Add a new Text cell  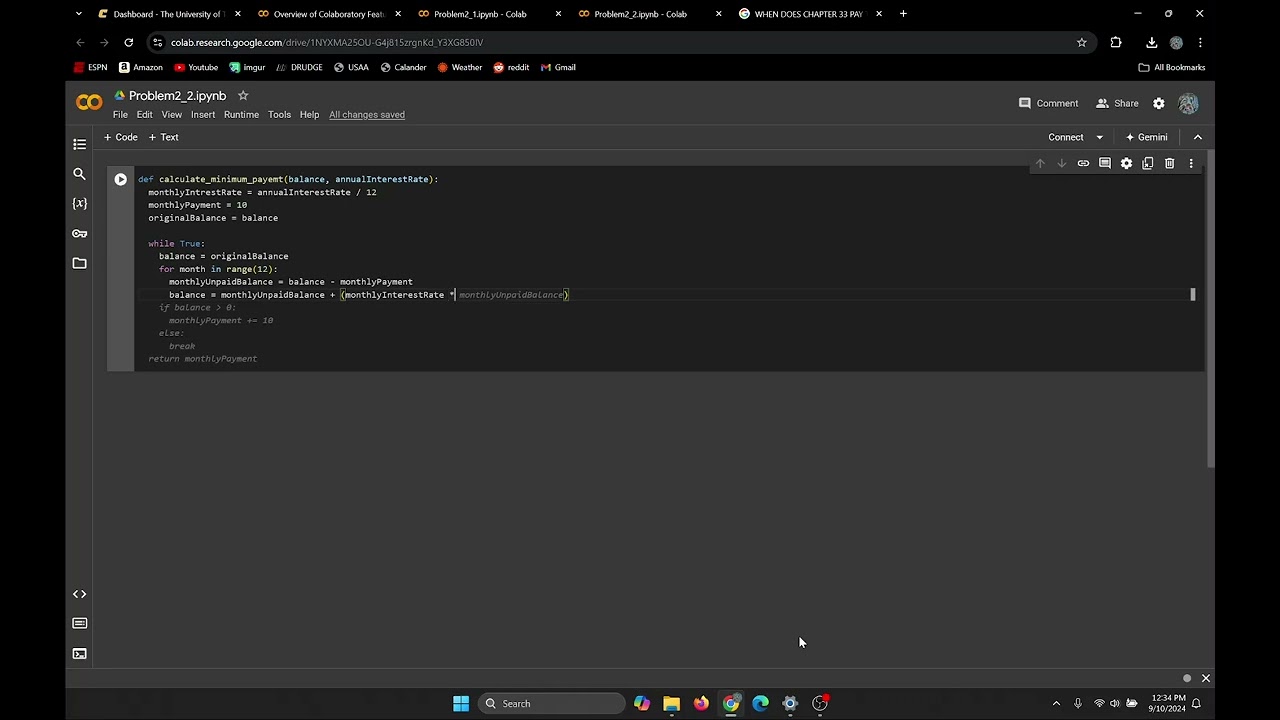click(x=164, y=137)
